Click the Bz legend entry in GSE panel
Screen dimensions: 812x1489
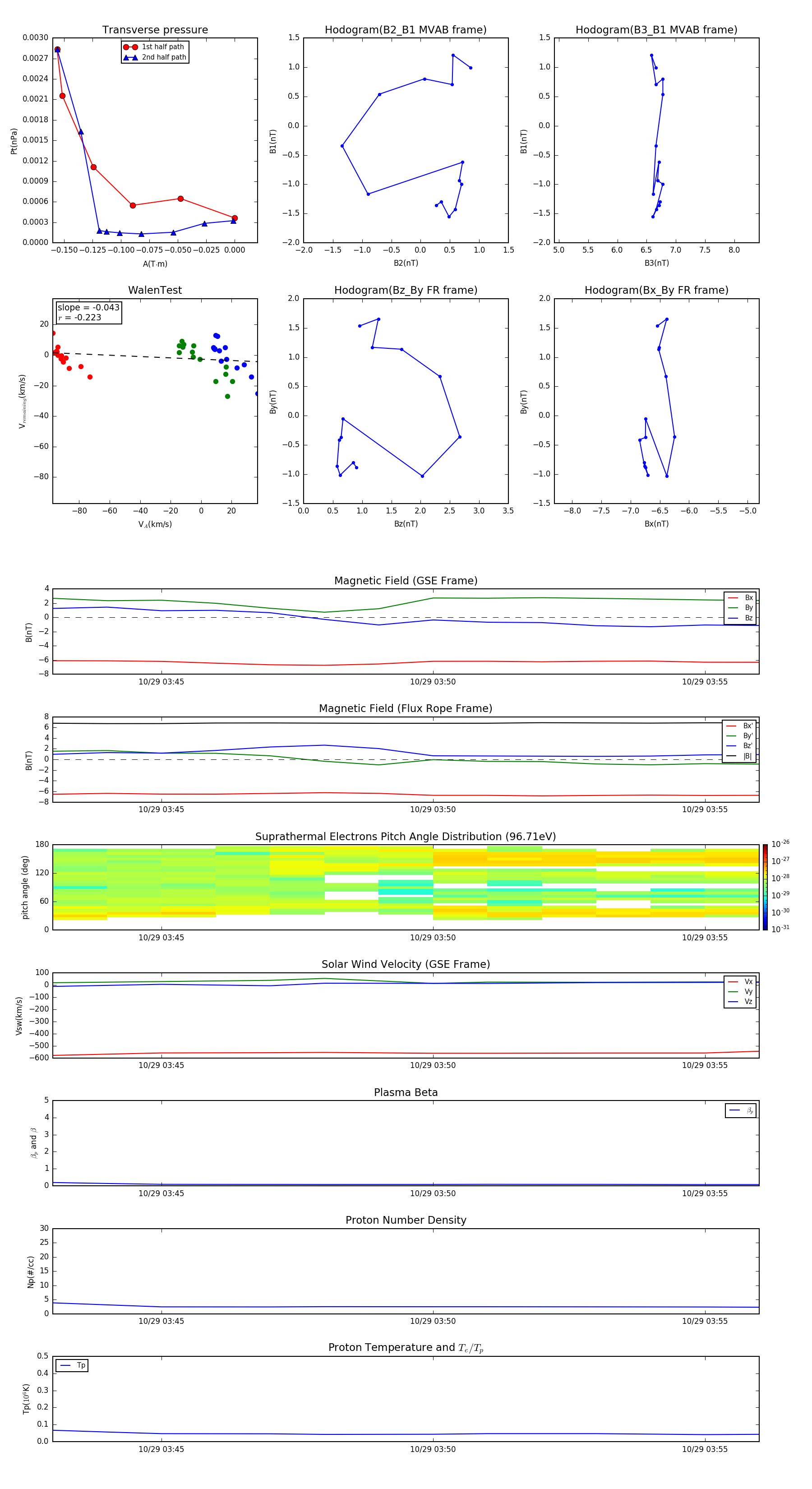740,618
